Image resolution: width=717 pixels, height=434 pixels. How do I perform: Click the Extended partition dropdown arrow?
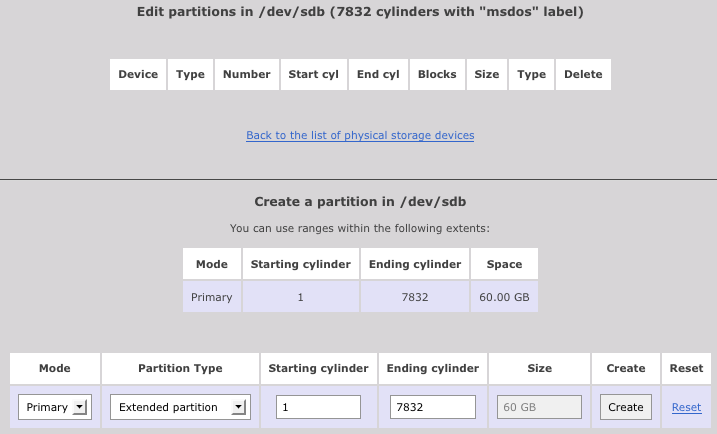[x=238, y=407]
